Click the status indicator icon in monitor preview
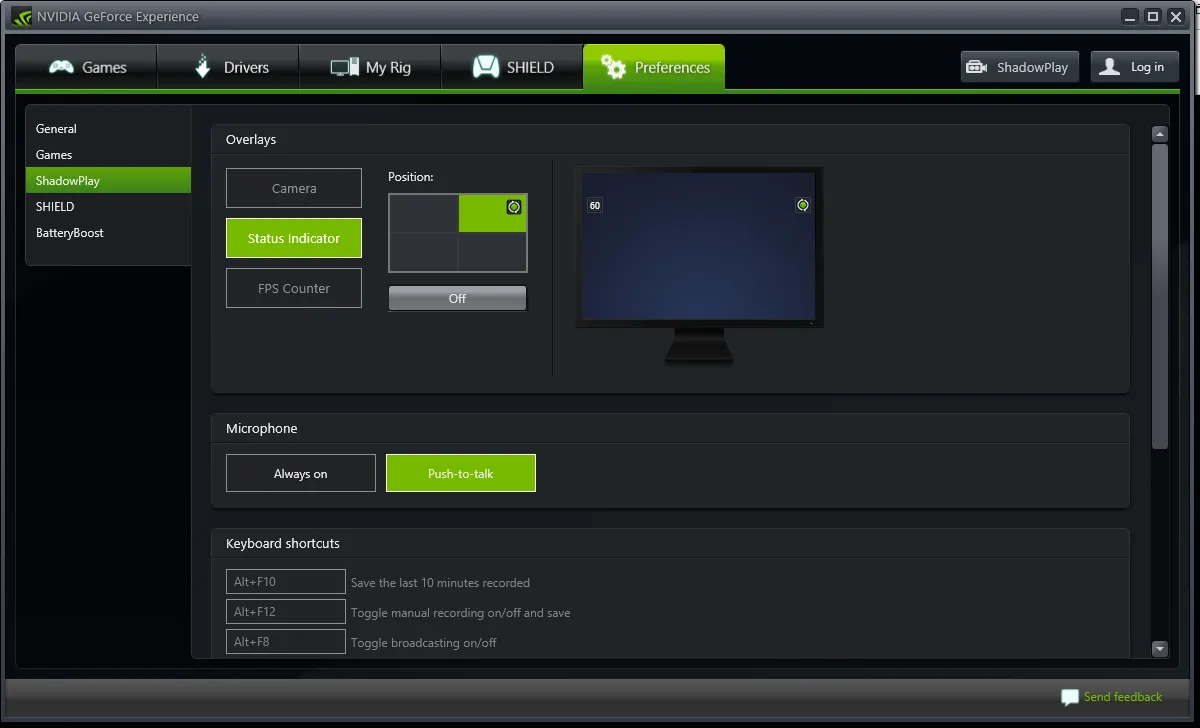 click(x=802, y=205)
